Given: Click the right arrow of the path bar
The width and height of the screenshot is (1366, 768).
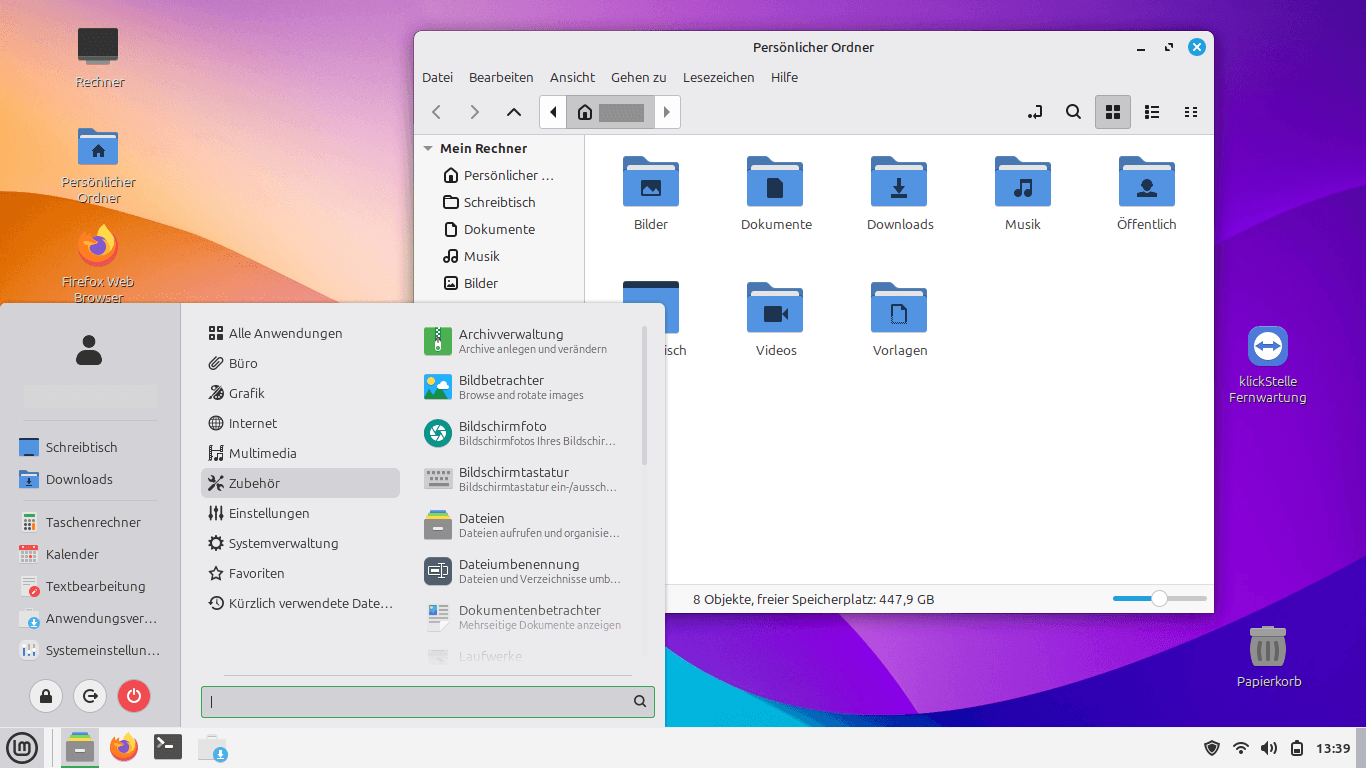Looking at the screenshot, I should [667, 112].
